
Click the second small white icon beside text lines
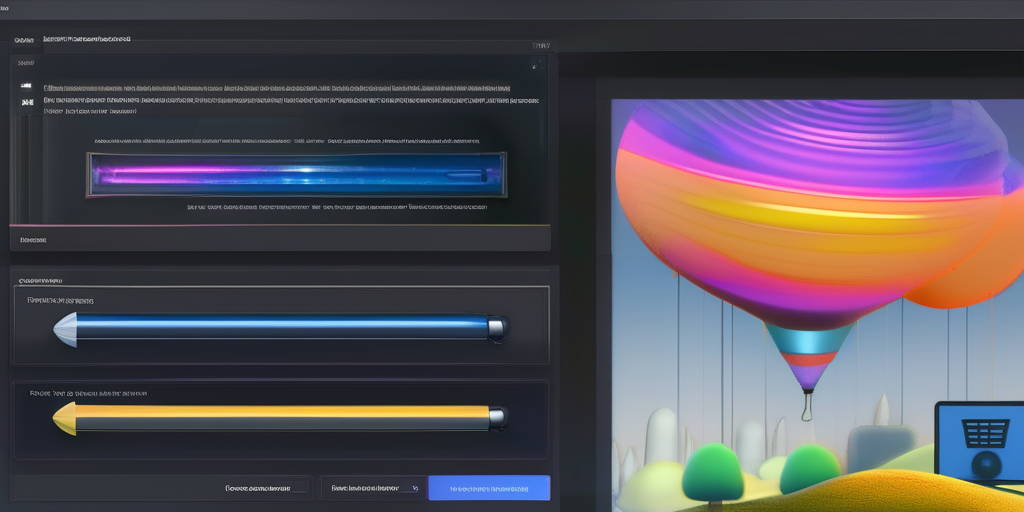[27, 102]
